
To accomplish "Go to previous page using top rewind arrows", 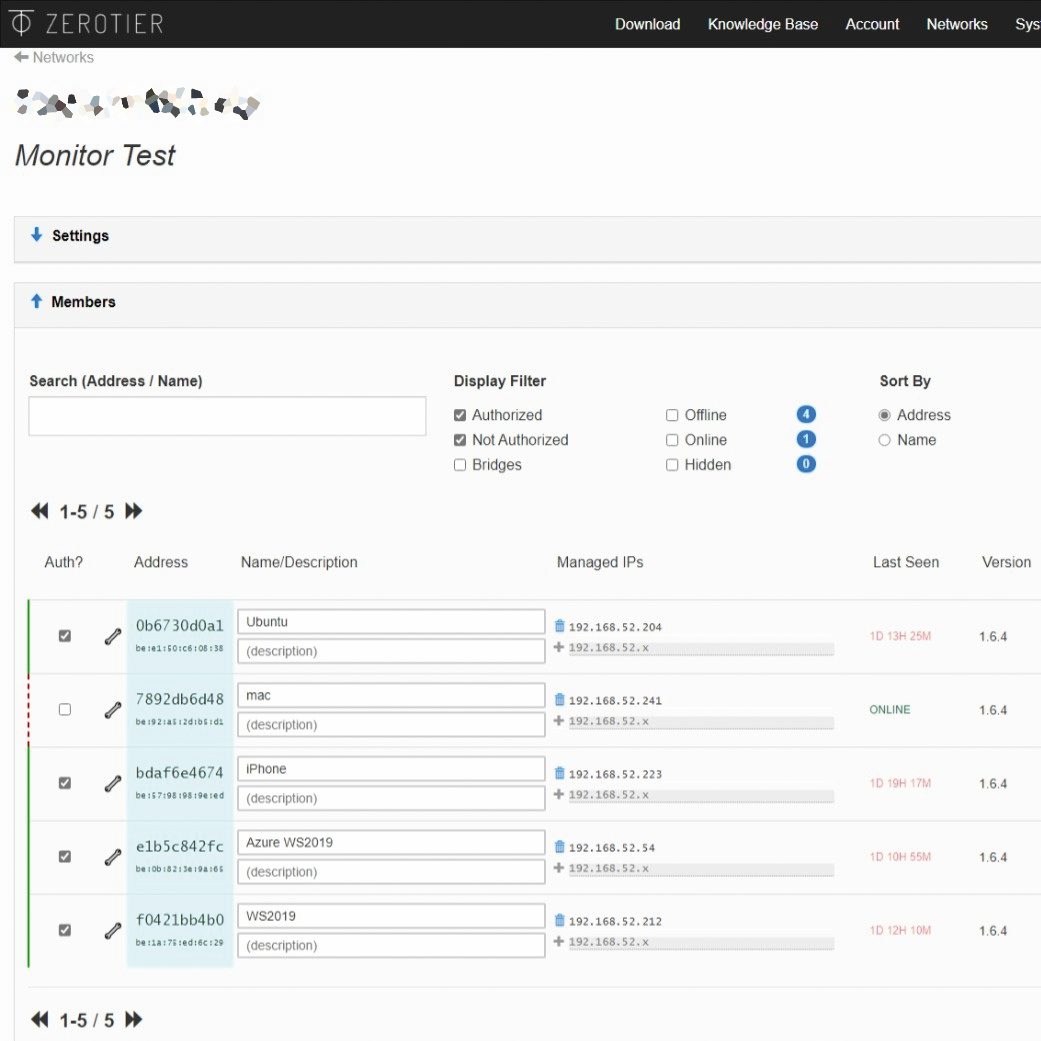I will [x=40, y=511].
